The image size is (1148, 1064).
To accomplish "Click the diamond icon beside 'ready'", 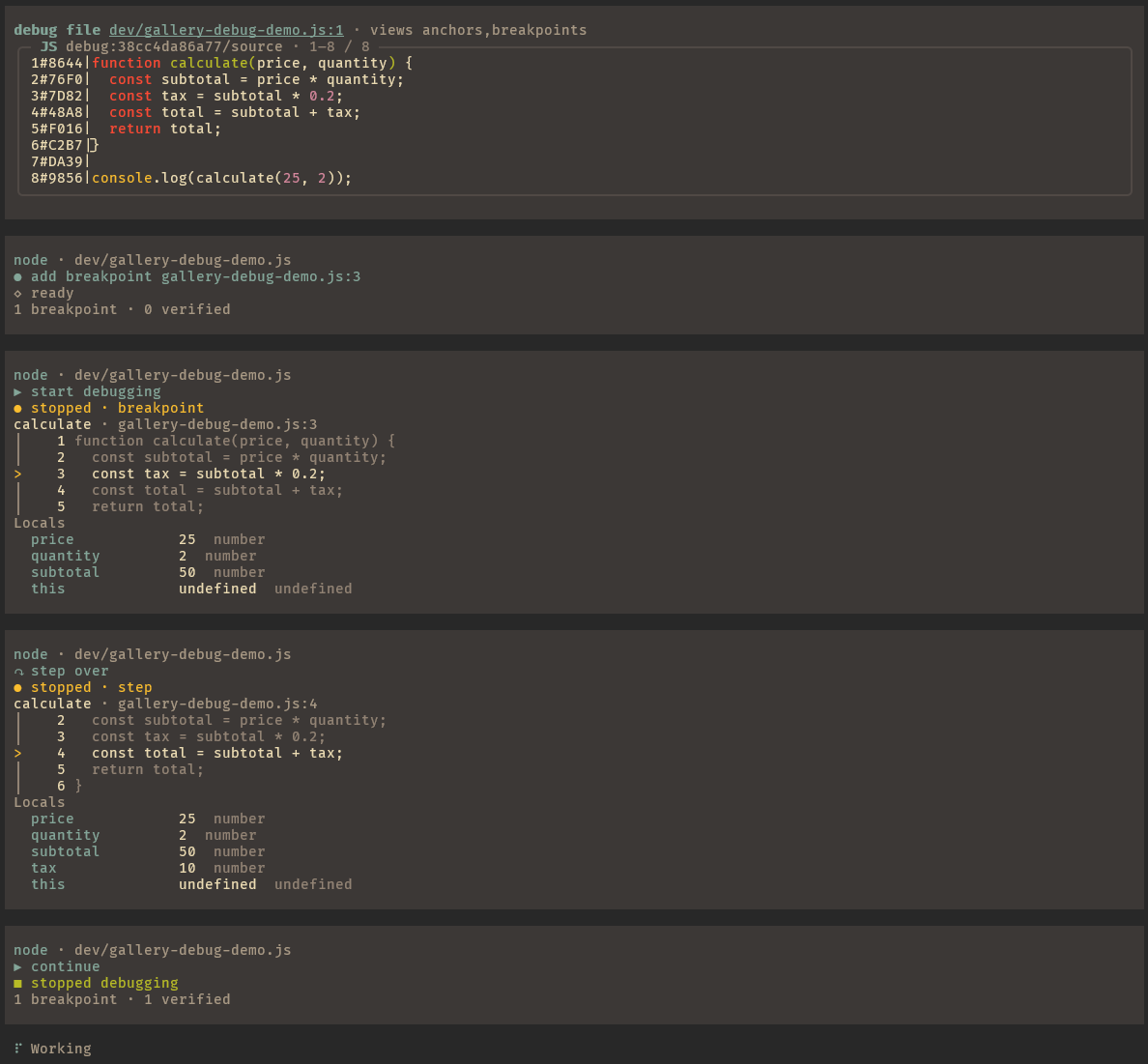I will click(x=17, y=294).
